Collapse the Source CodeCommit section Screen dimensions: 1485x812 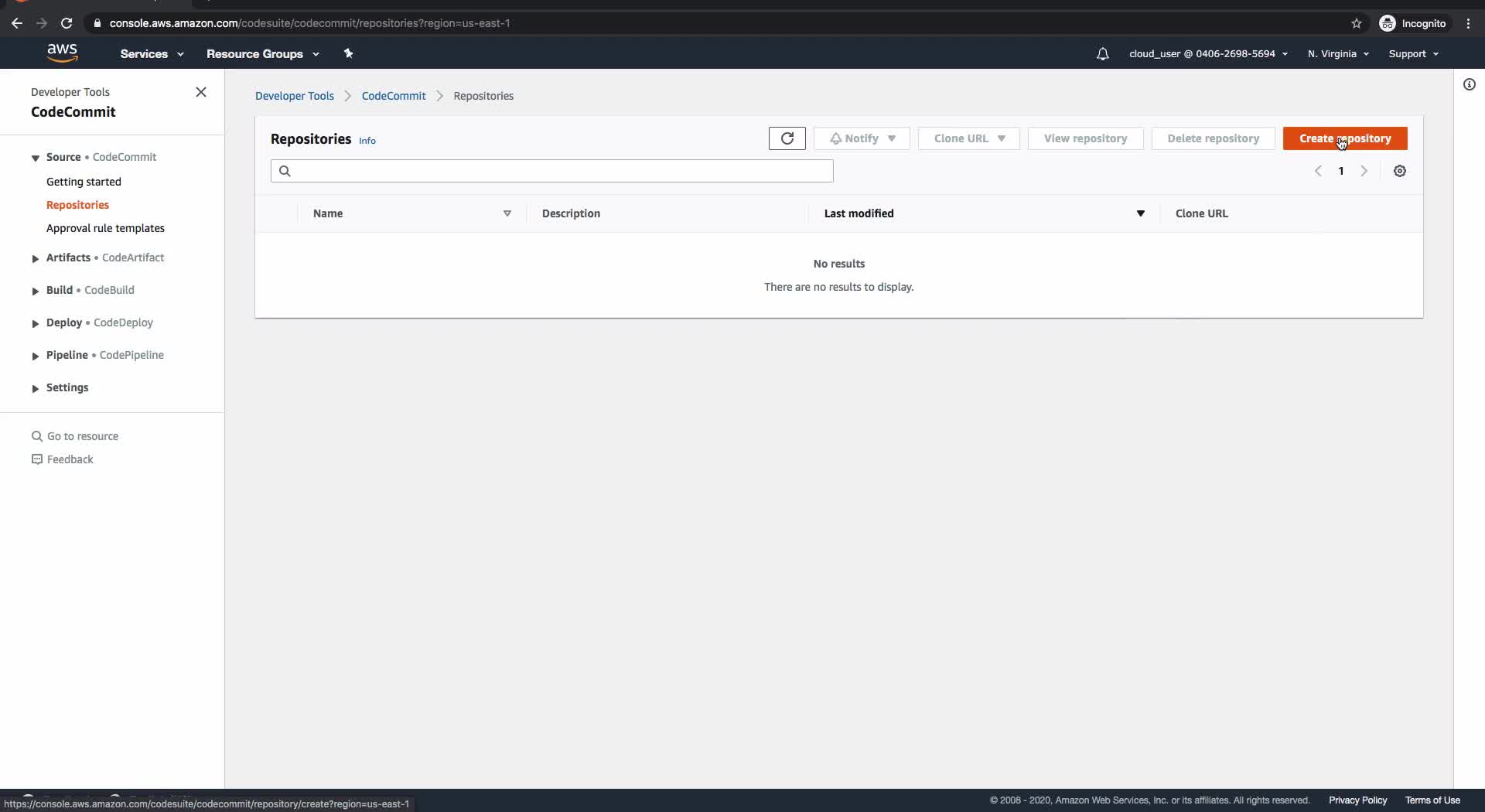(x=35, y=158)
